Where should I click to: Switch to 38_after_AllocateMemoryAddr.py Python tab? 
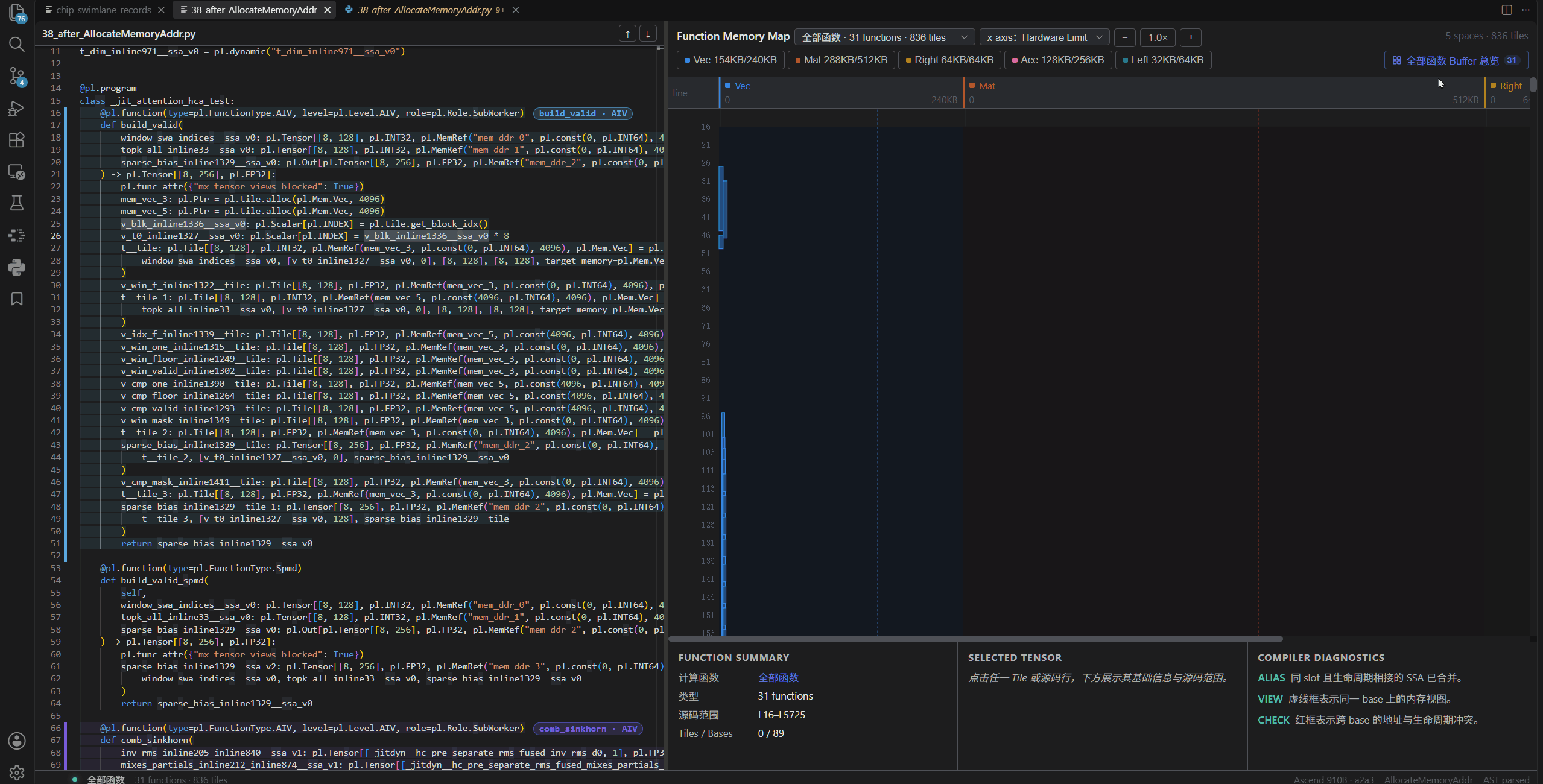432,10
